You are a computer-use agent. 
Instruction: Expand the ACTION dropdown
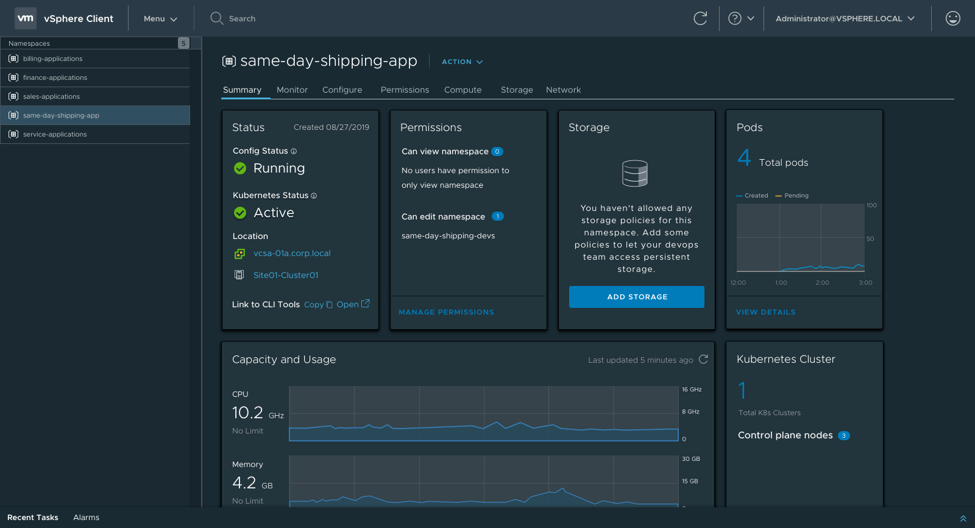(462, 62)
